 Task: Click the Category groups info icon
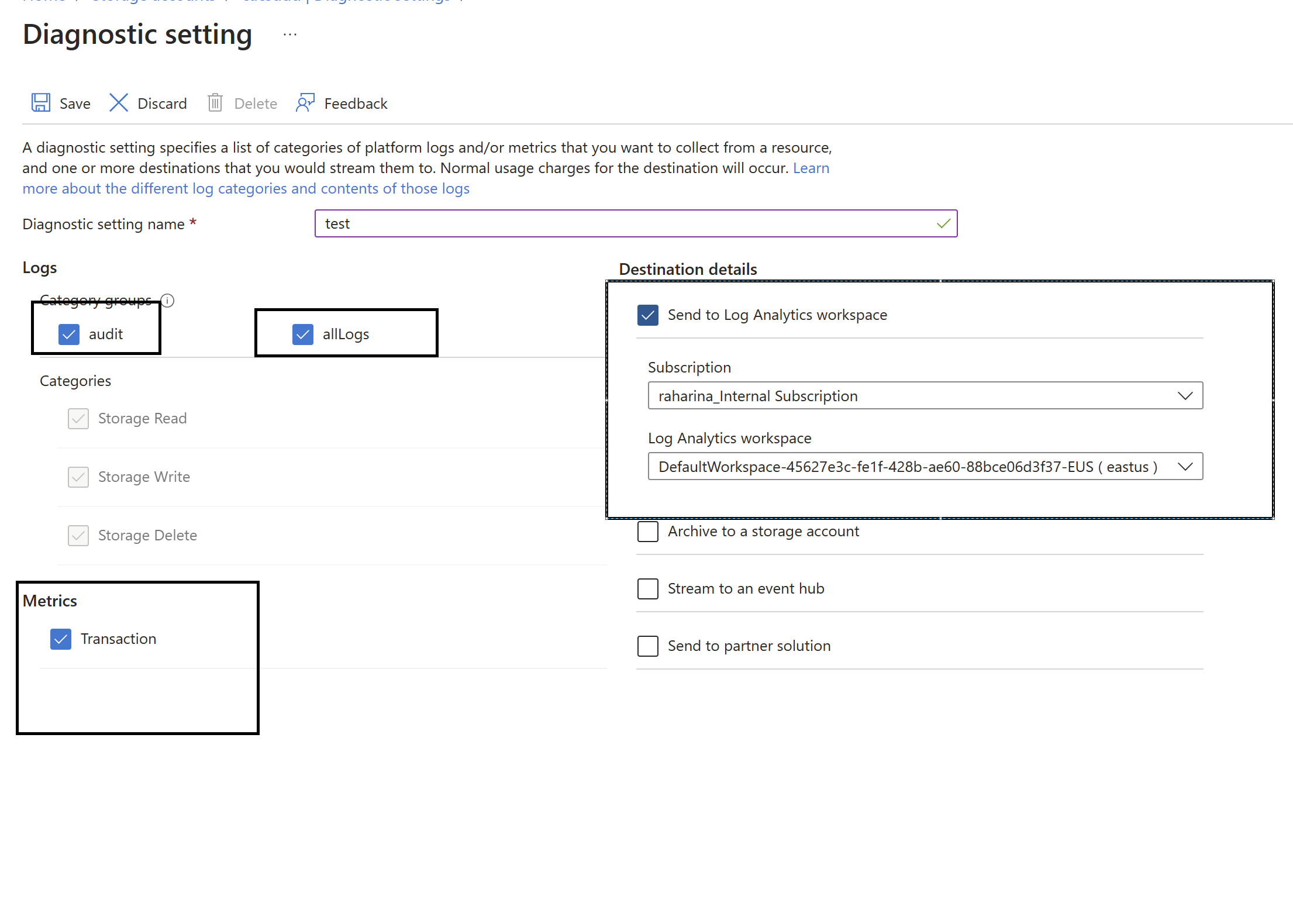pyautogui.click(x=168, y=301)
